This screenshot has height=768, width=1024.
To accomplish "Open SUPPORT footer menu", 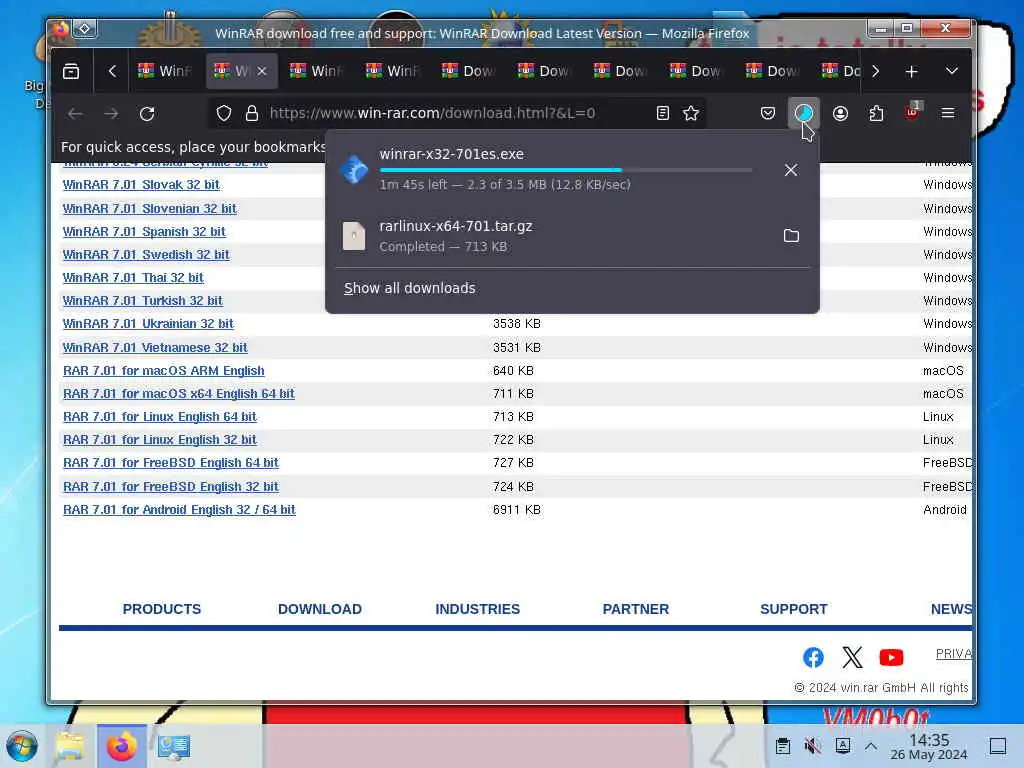I will pyautogui.click(x=793, y=609).
